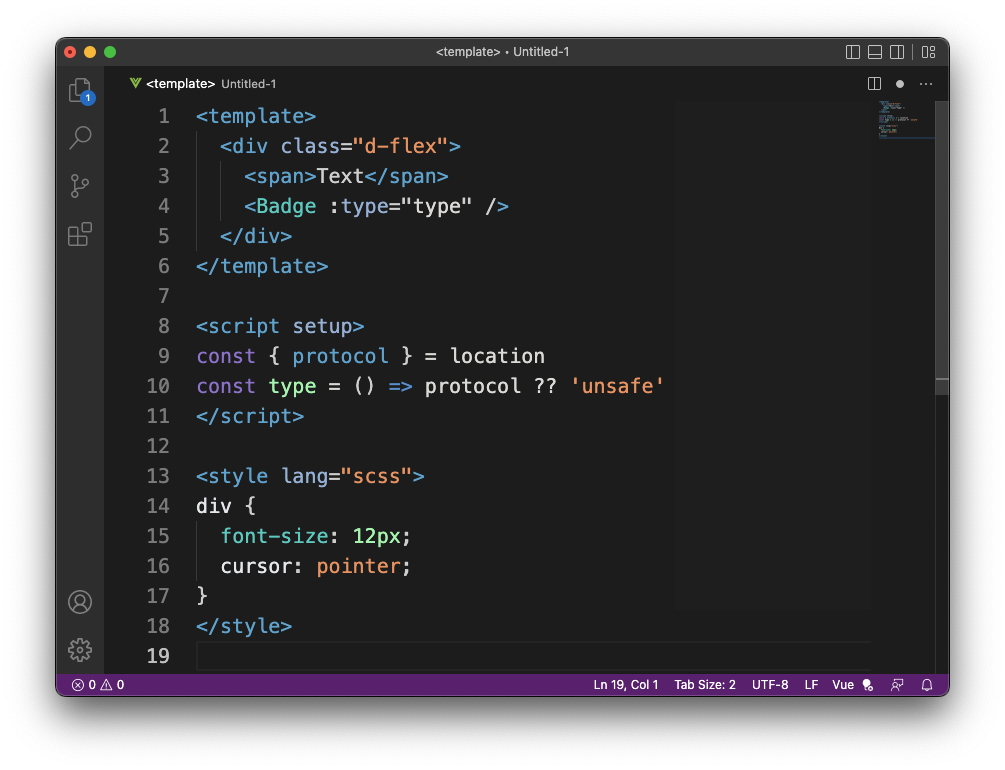This screenshot has width=1005, height=770.
Task: Click the Vue file icon on tab
Action: [135, 83]
